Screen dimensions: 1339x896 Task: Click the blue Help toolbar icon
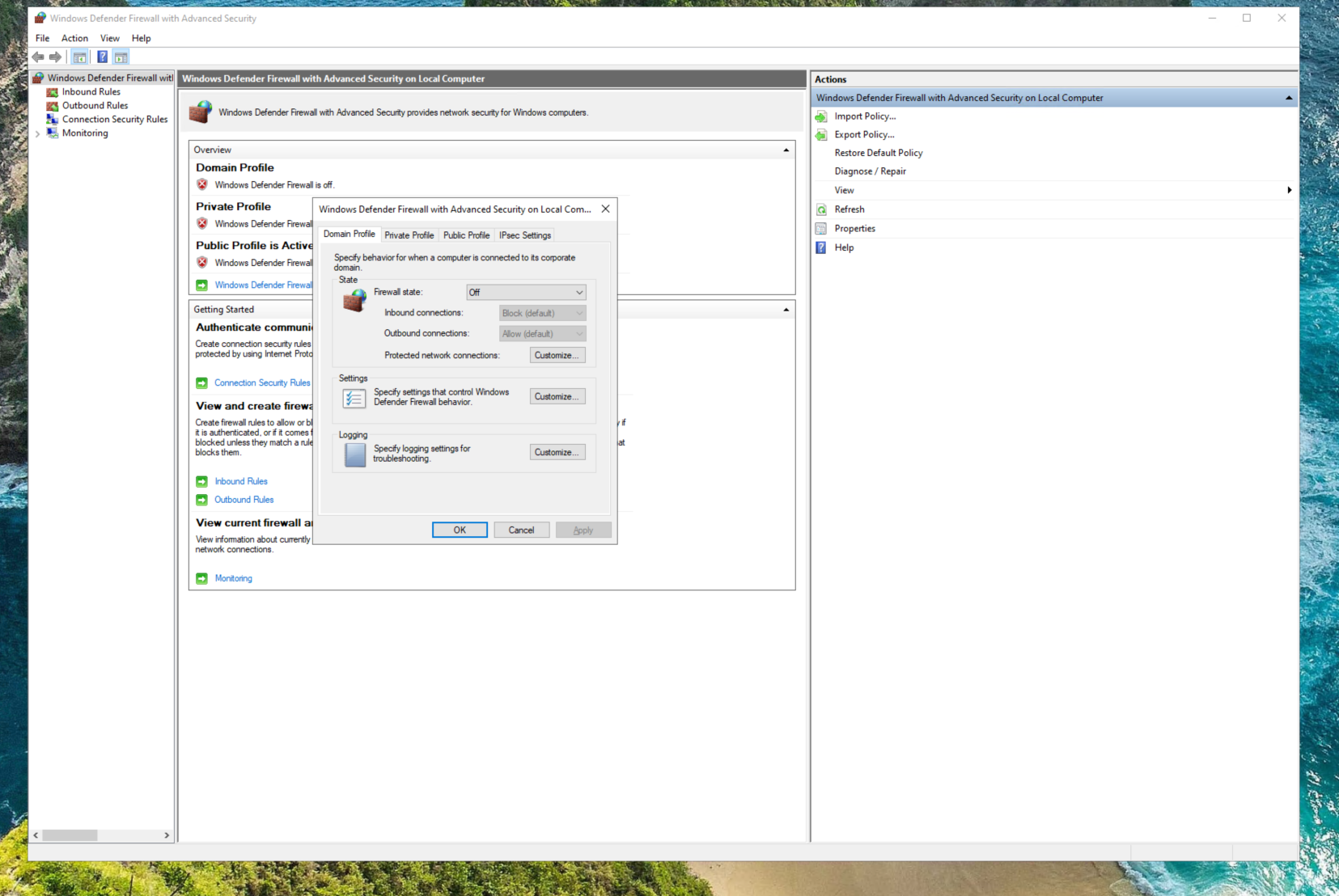[x=102, y=57]
